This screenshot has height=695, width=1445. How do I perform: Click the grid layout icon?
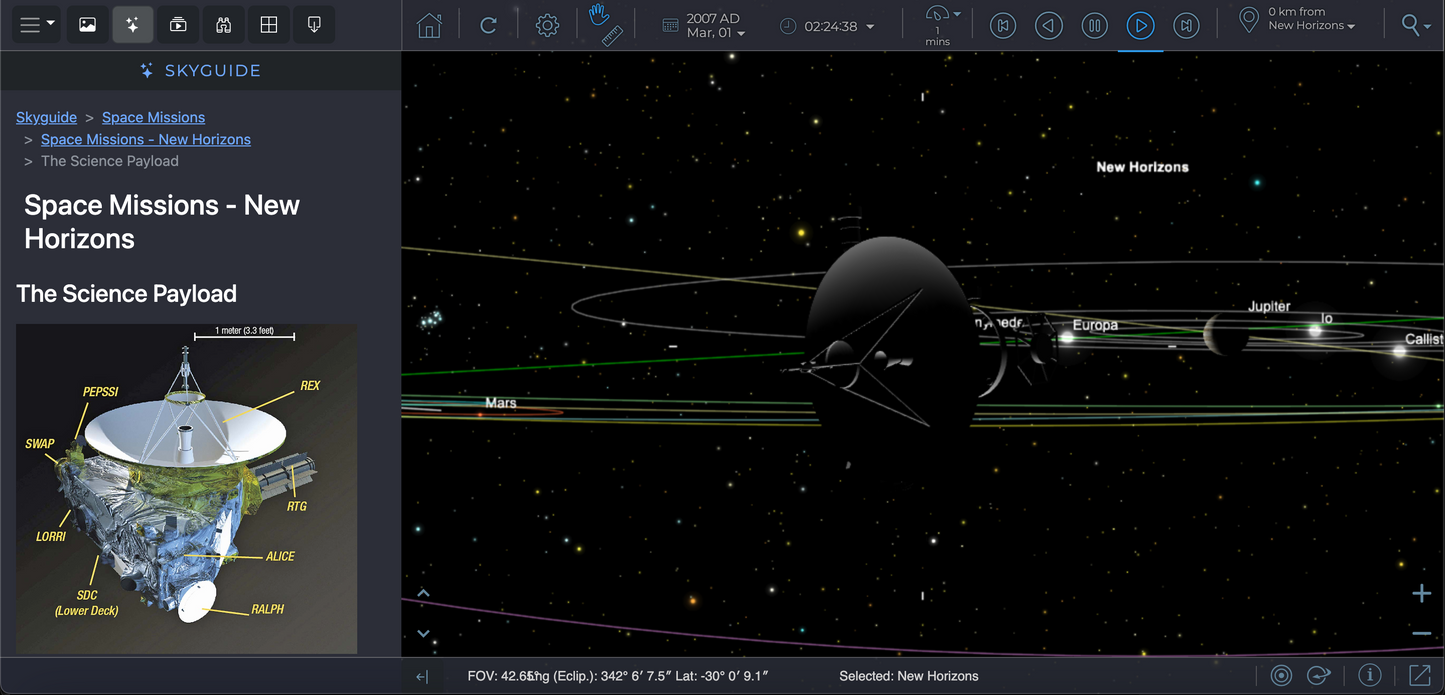coord(269,25)
